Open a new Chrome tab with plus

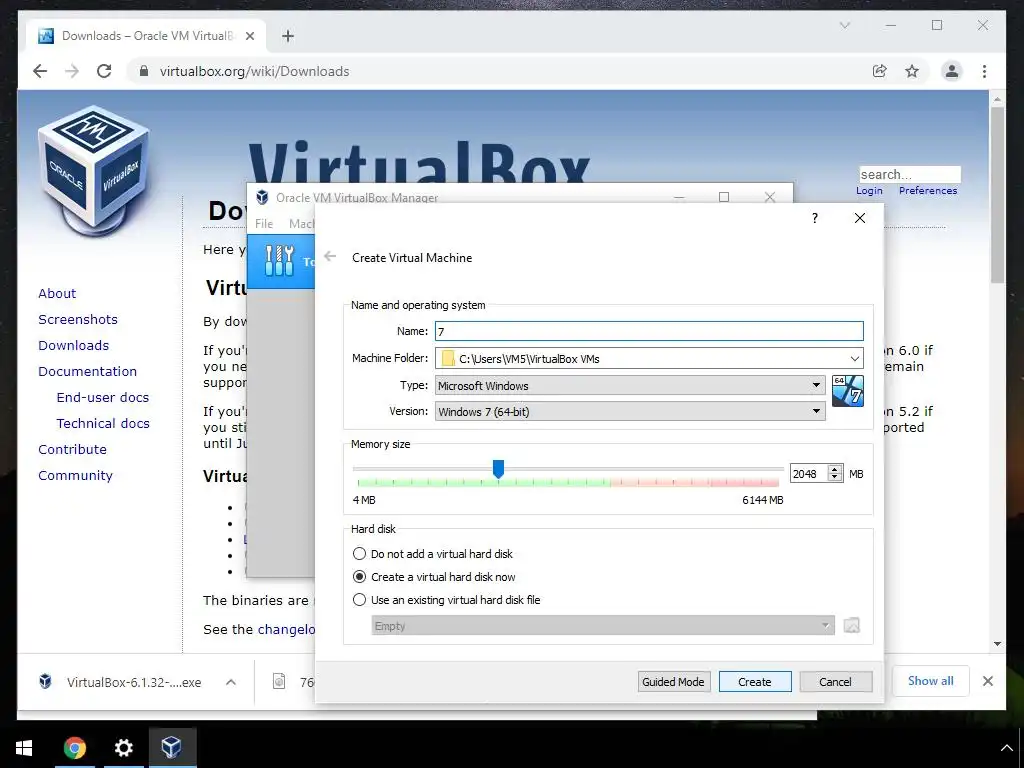288,36
